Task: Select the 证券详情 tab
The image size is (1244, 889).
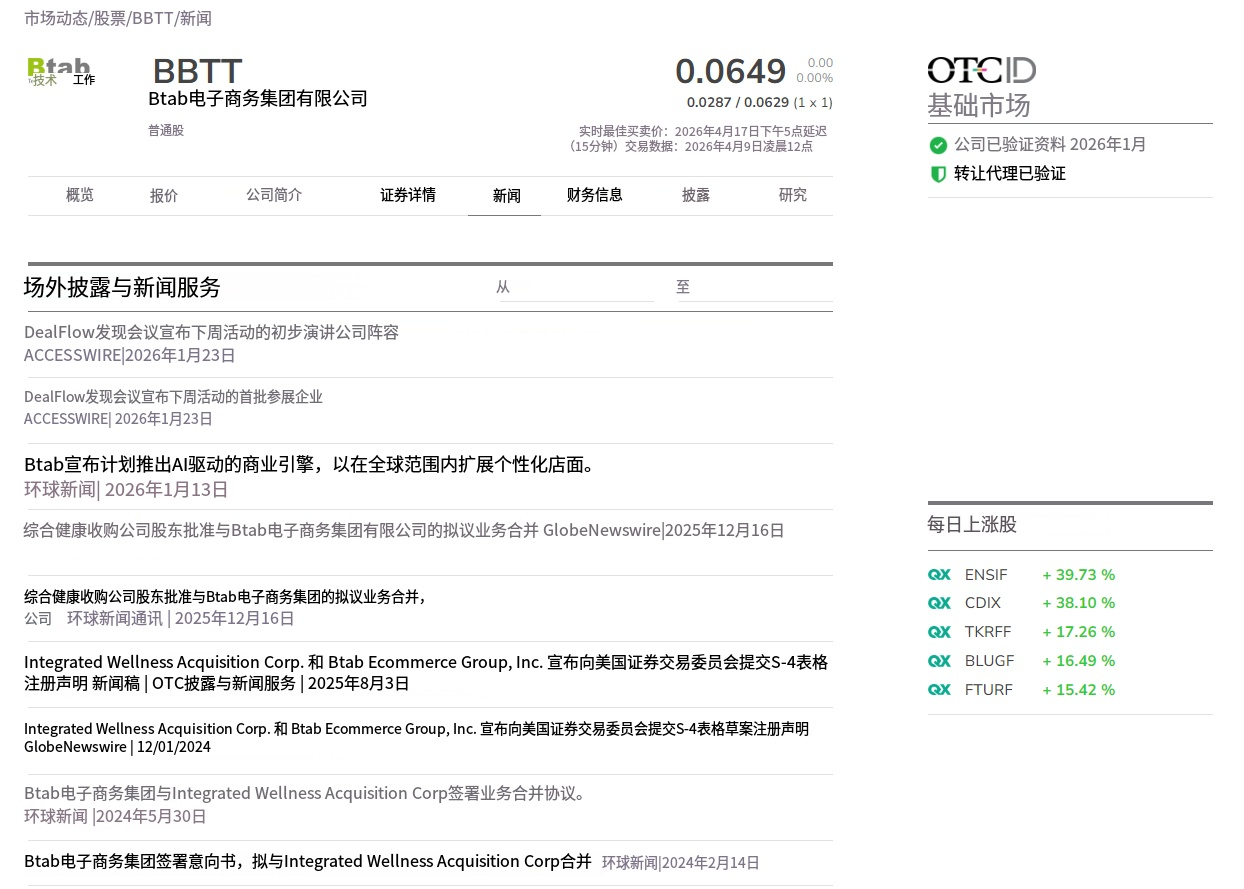Action: pos(408,195)
